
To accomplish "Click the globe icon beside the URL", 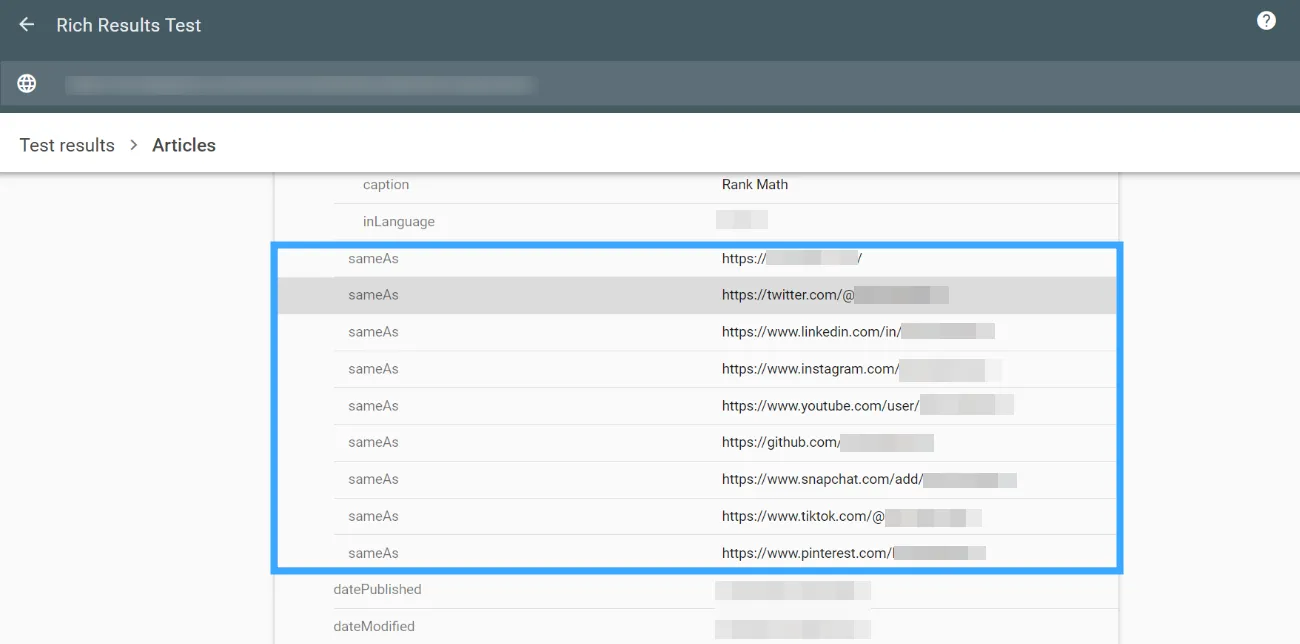I will click(x=27, y=84).
